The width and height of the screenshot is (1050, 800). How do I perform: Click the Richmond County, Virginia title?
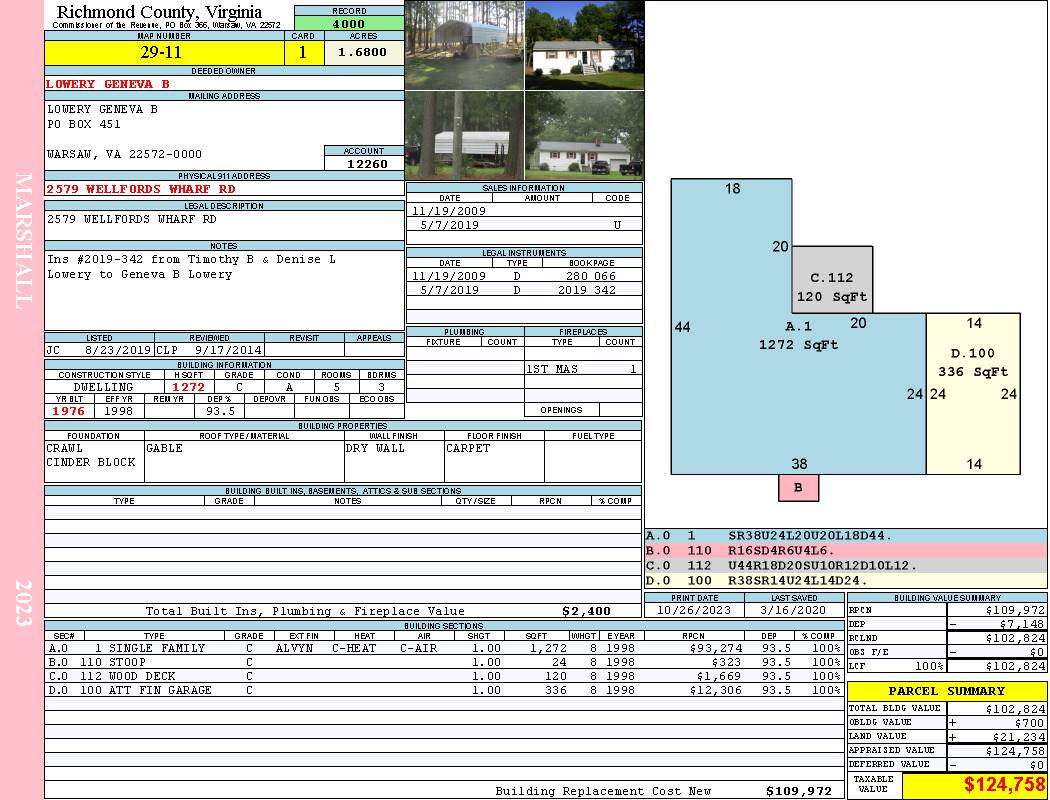point(159,12)
